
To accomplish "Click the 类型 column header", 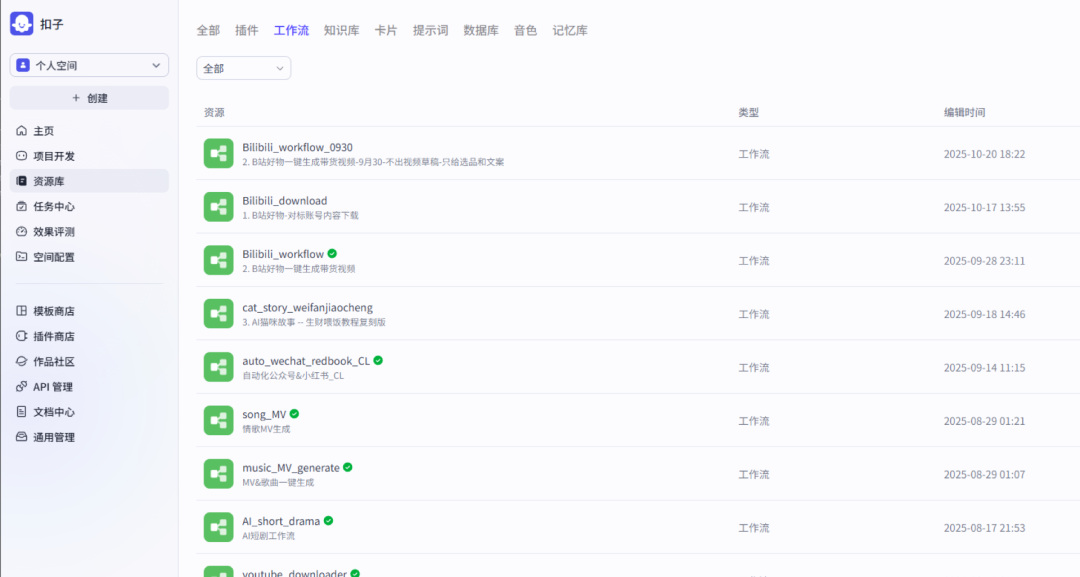I will (749, 112).
